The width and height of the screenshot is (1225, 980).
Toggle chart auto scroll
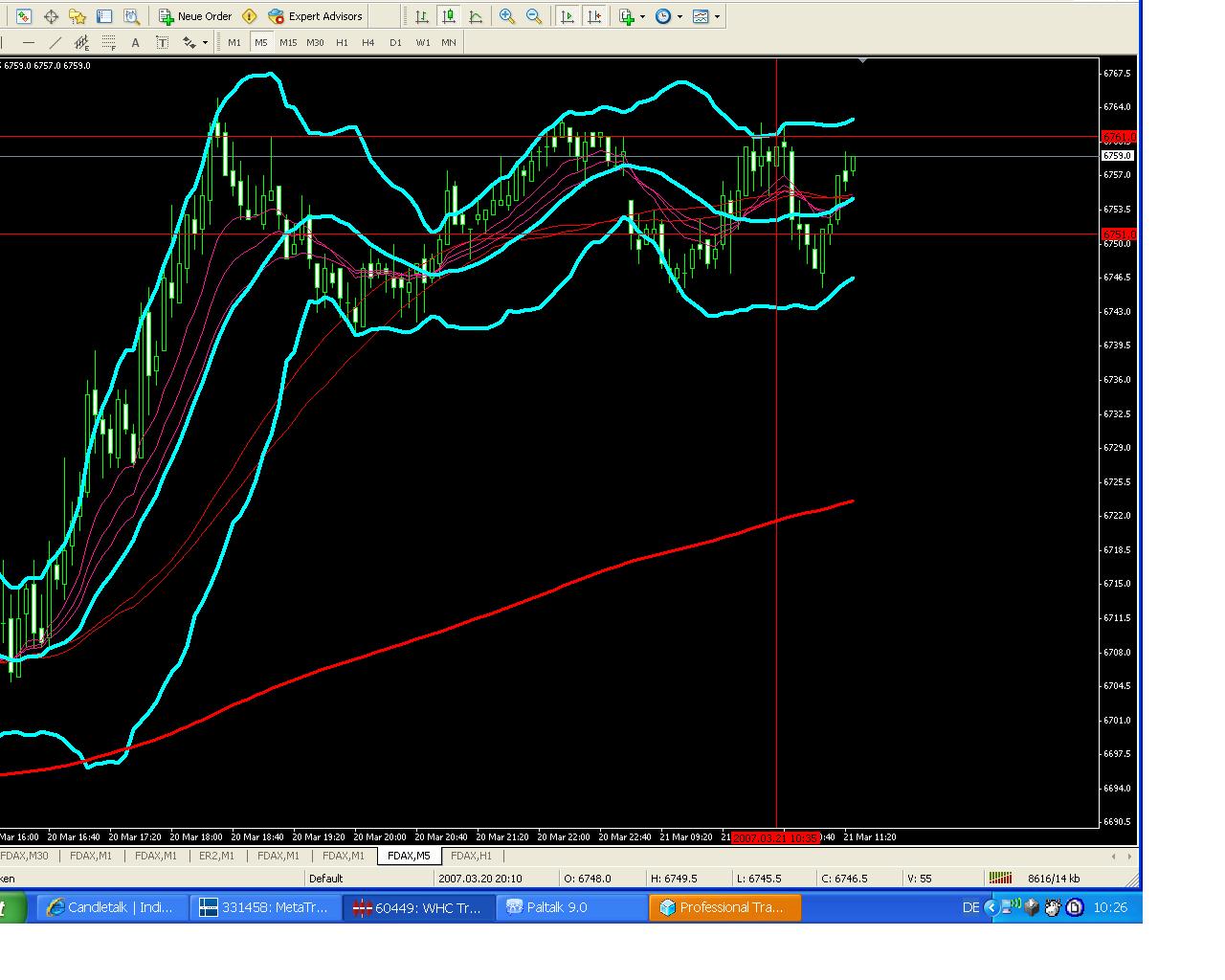[568, 16]
